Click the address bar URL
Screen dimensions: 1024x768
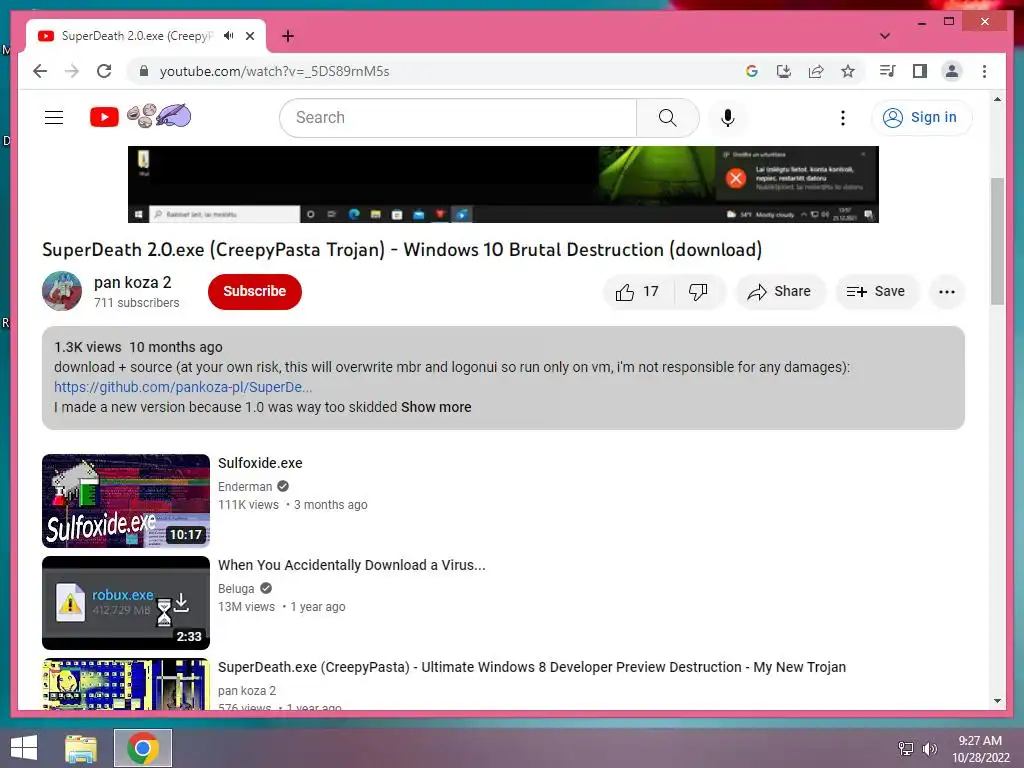[x=274, y=71]
